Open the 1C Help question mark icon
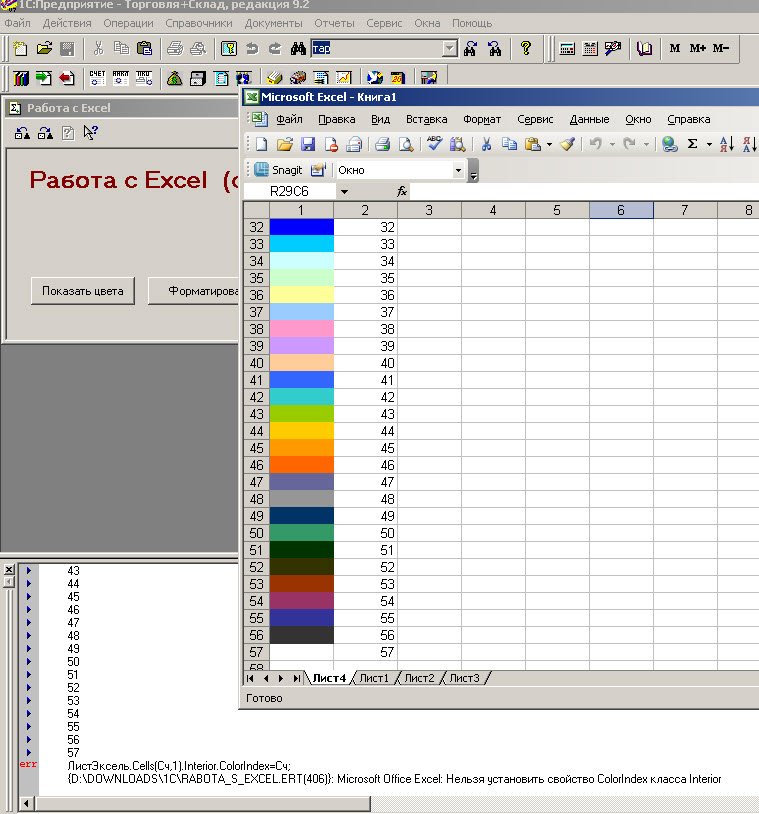The image size is (759, 814). (526, 48)
